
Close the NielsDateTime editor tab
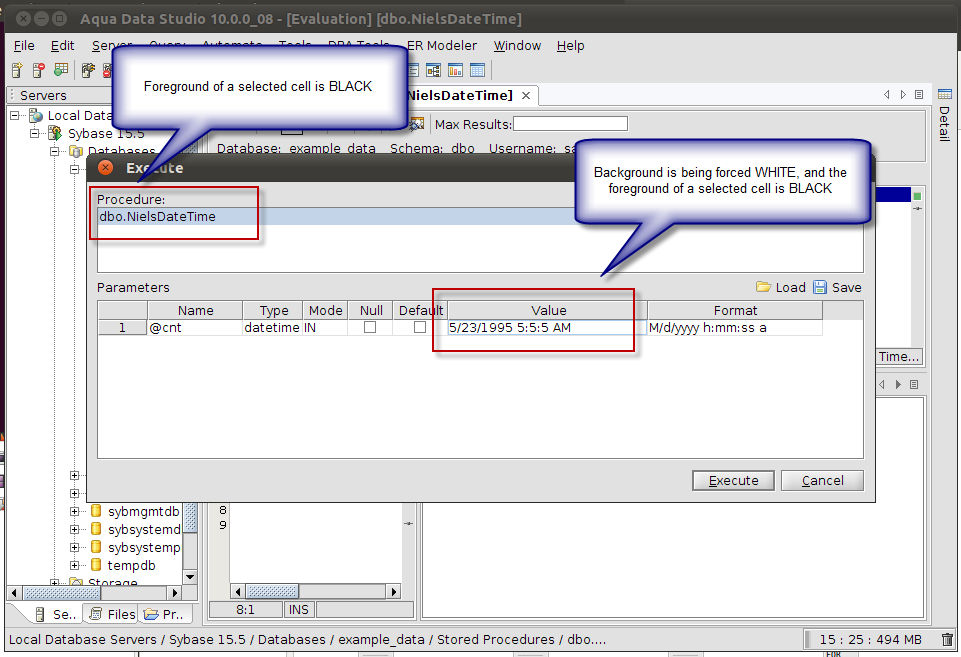pos(526,96)
